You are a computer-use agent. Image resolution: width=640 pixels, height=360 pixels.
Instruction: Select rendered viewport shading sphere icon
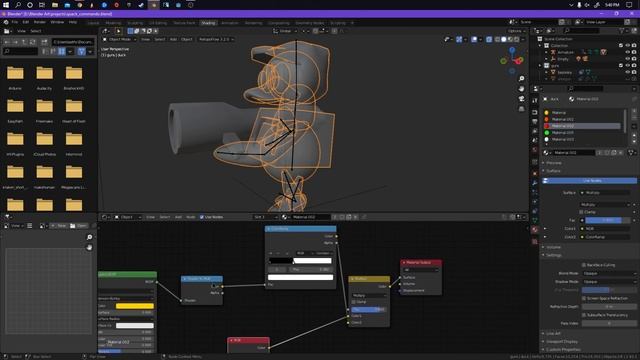(517, 40)
